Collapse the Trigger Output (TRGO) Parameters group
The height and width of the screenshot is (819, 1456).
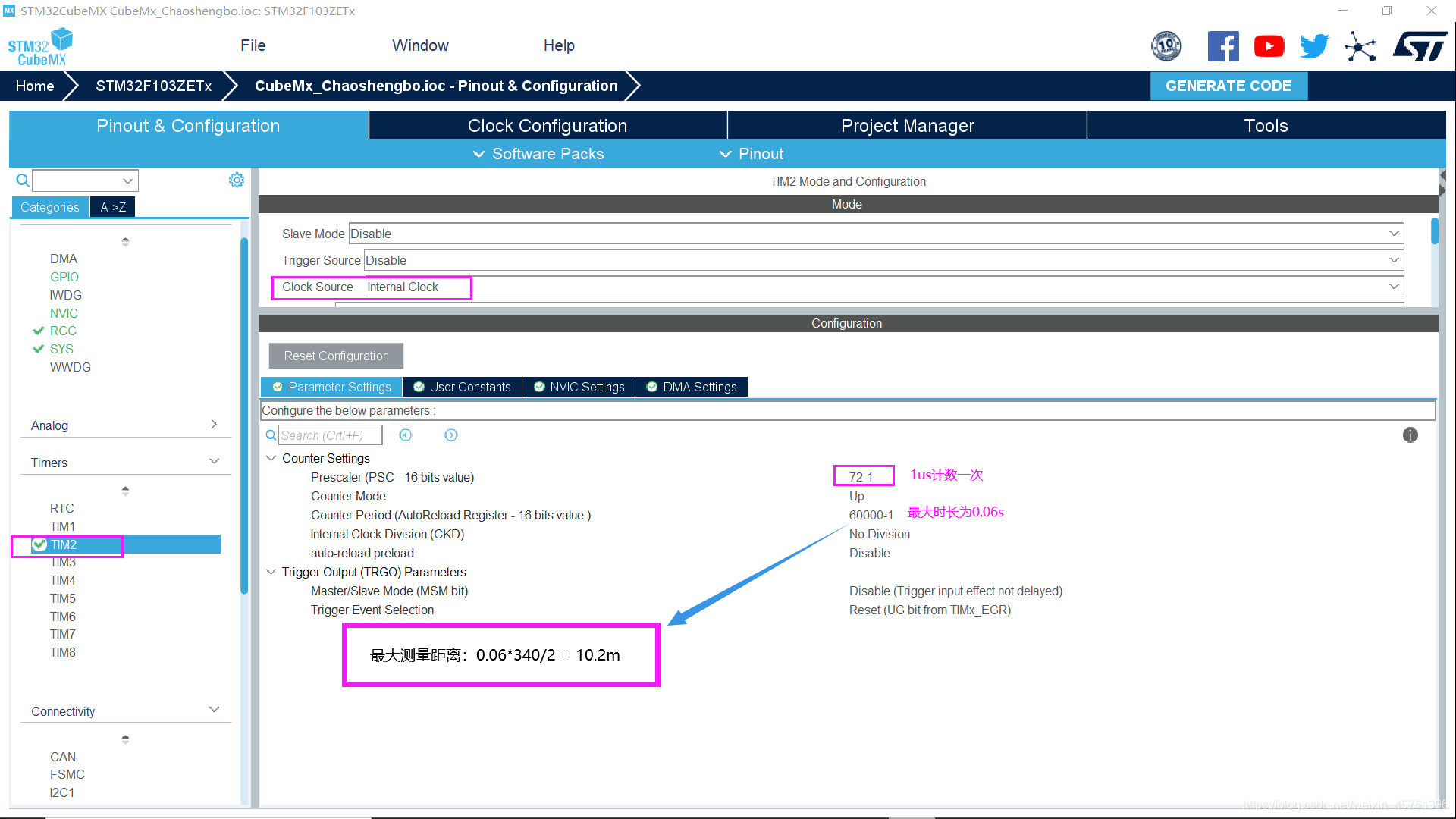[x=271, y=572]
